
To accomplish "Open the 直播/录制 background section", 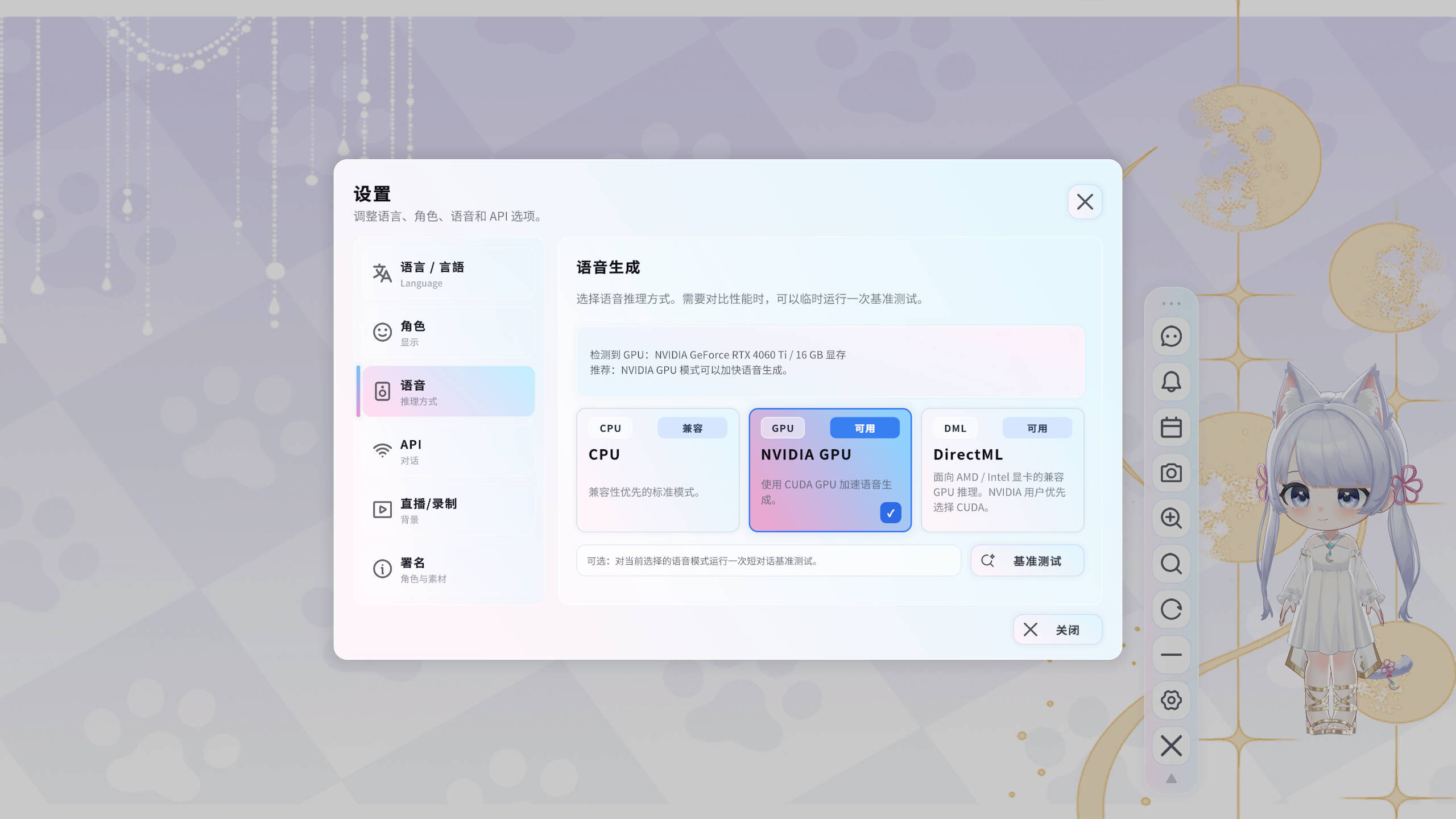I will pos(449,510).
